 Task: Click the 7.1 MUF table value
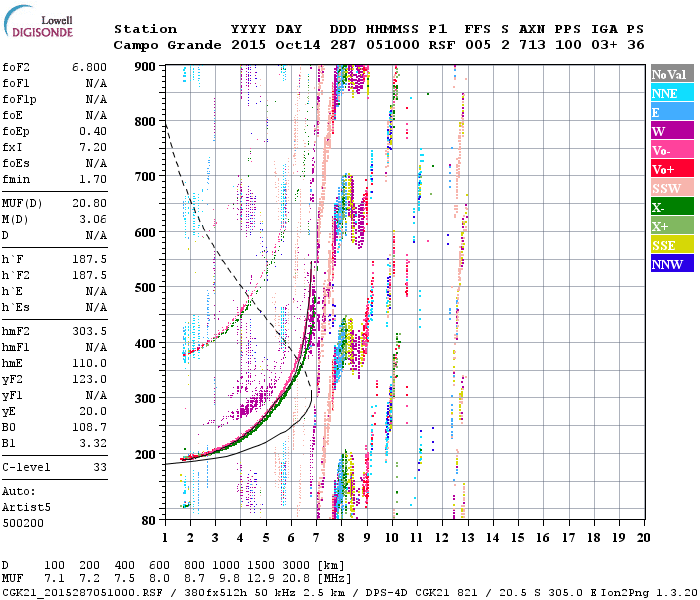coord(54,579)
